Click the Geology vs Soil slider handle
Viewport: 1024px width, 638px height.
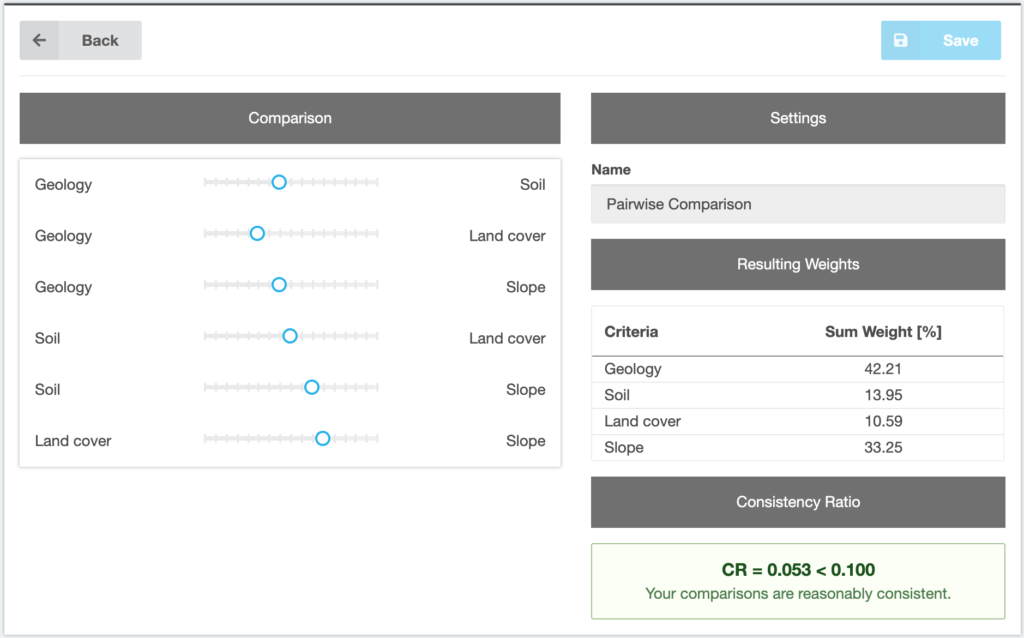tap(279, 182)
